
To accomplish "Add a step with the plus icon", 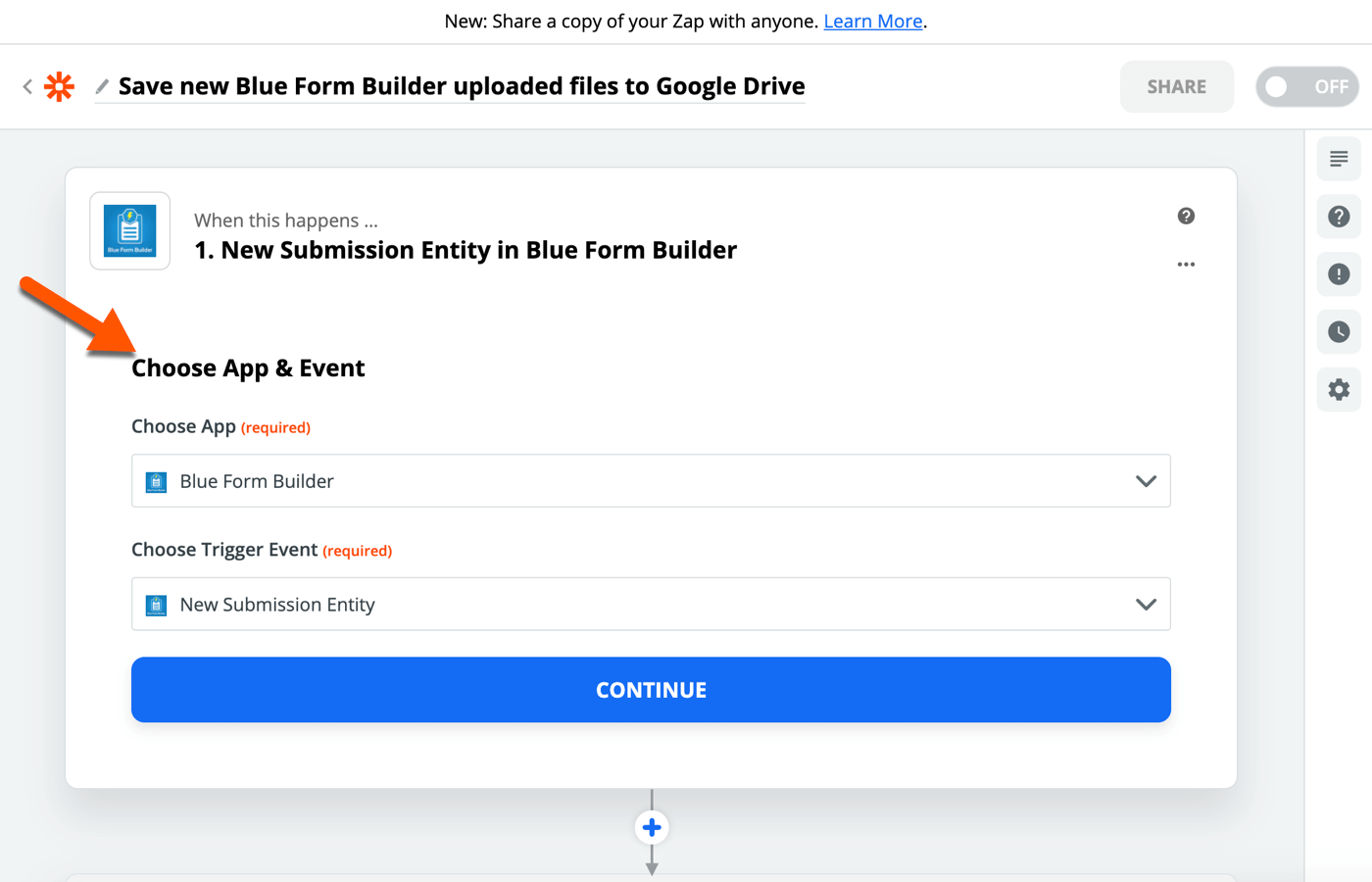I will (651, 826).
